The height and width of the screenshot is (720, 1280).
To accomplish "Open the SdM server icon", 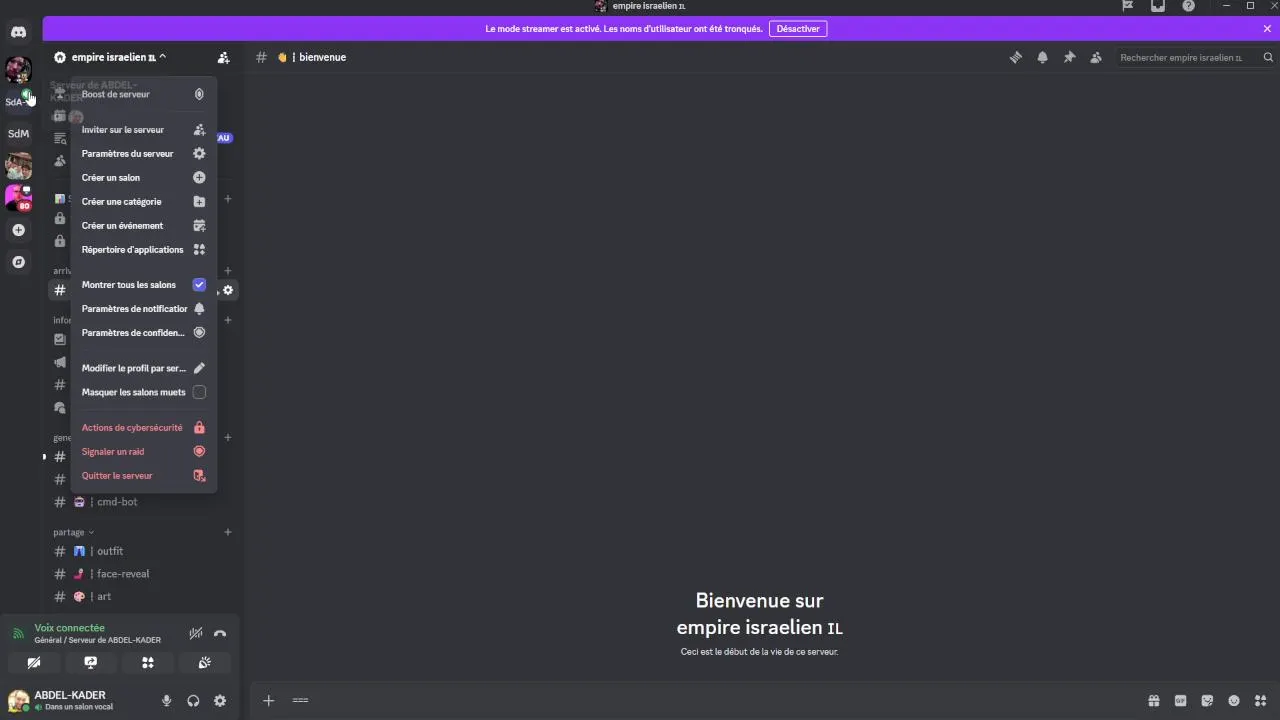I will pyautogui.click(x=18, y=133).
